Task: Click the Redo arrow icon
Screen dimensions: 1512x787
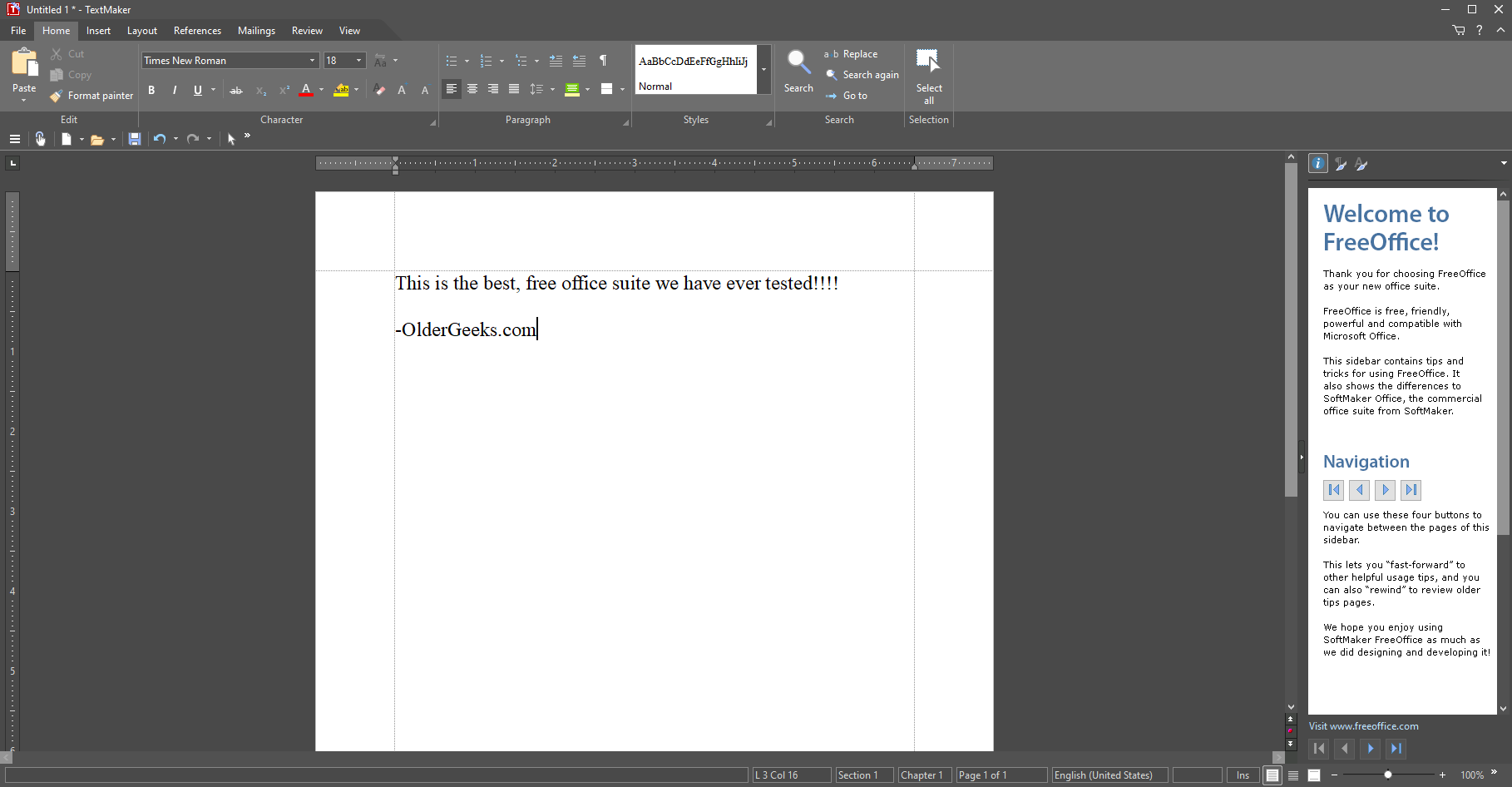Action: coord(193,139)
